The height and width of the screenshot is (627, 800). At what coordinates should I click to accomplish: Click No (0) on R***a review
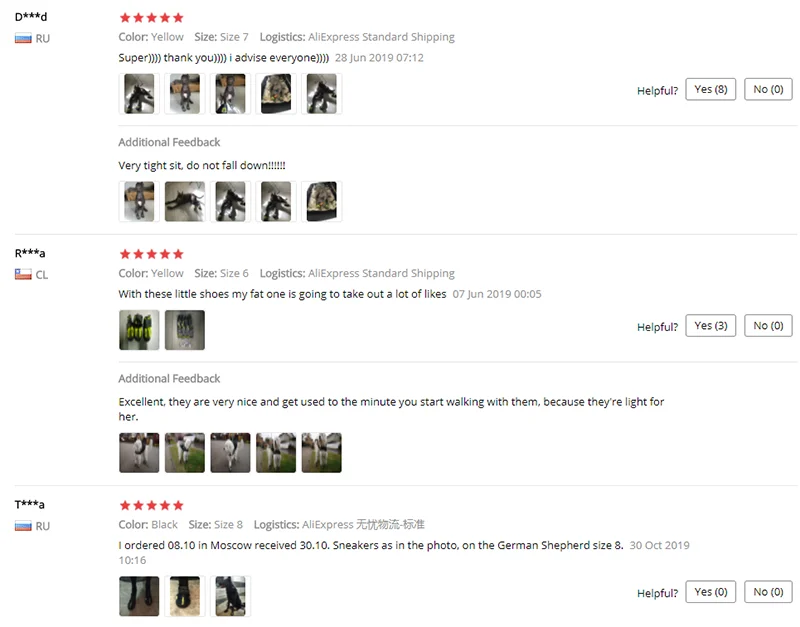[768, 325]
